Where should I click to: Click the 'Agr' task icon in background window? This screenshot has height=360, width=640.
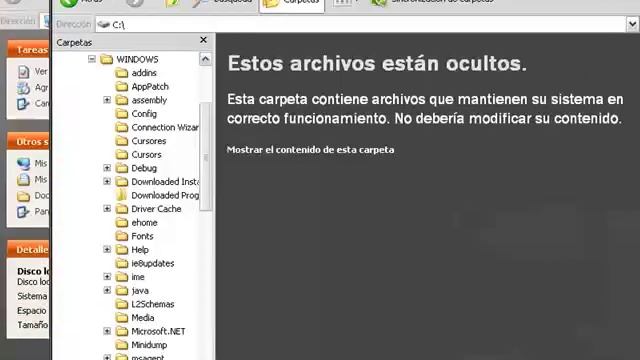tap(23, 87)
